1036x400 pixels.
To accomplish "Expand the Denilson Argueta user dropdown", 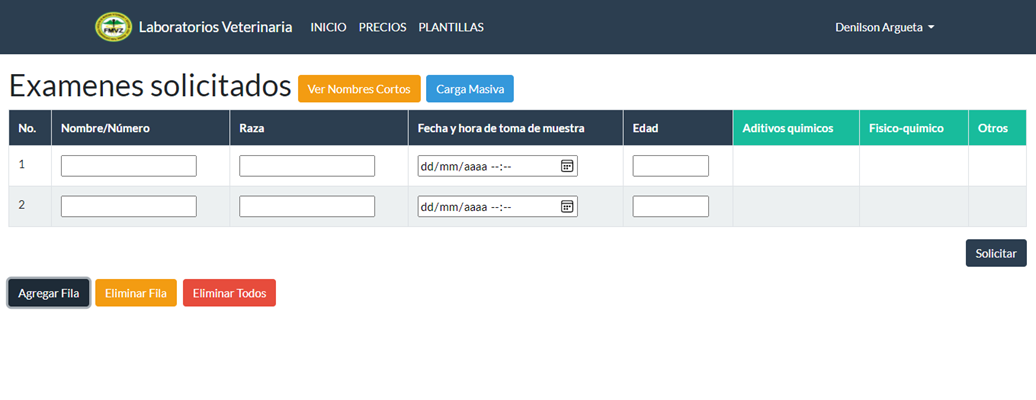I will 885,27.
